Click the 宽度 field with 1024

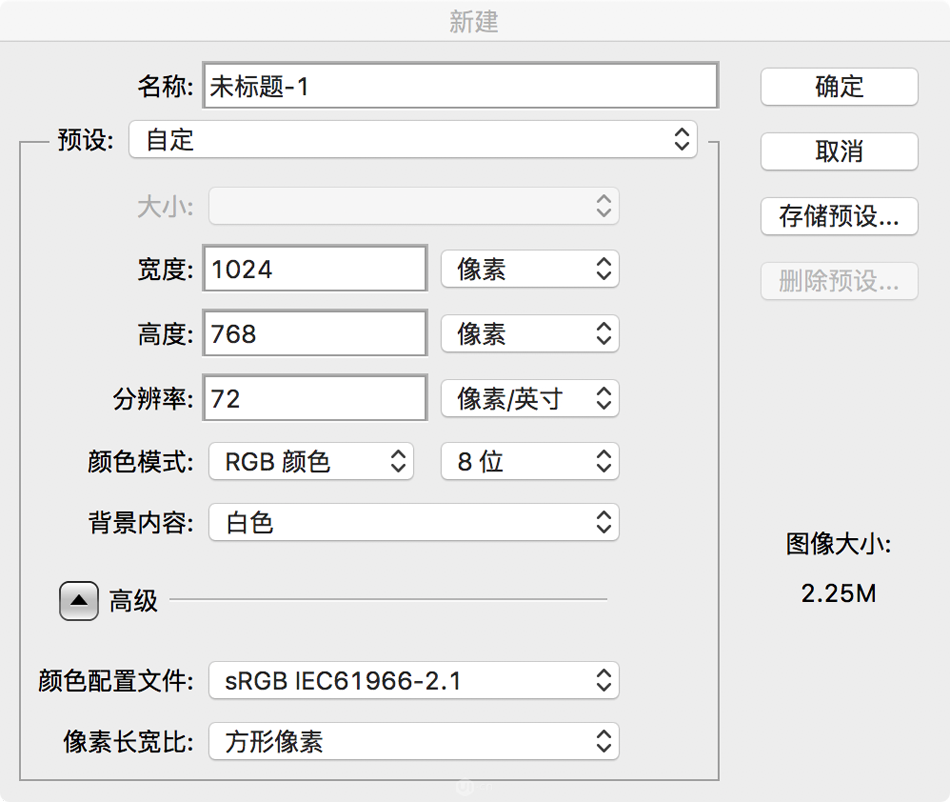(x=315, y=268)
